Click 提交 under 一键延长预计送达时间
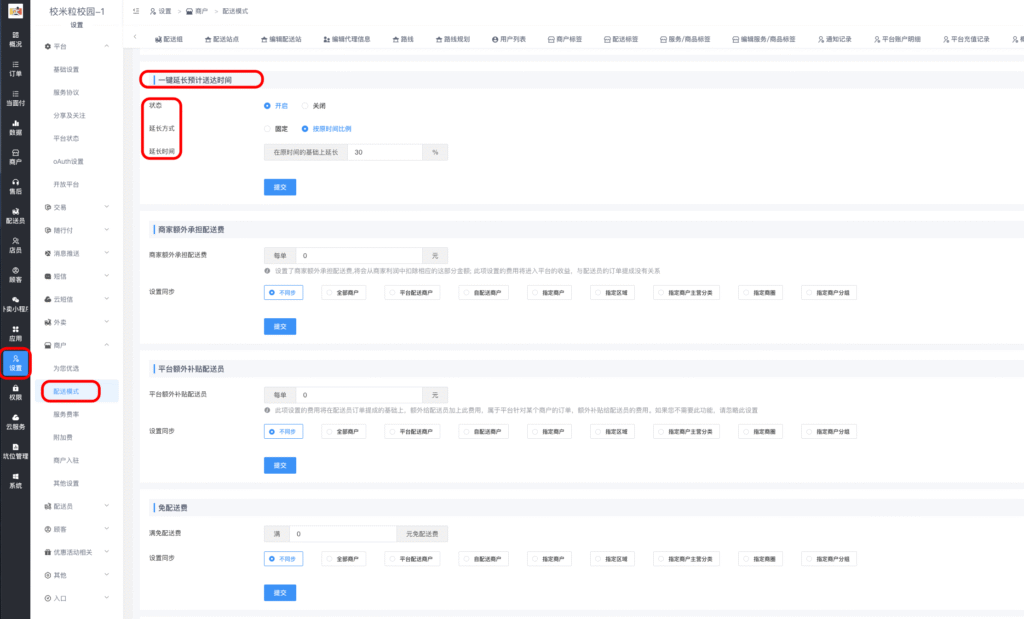Screen dimensions: 1024x619 pos(280,187)
